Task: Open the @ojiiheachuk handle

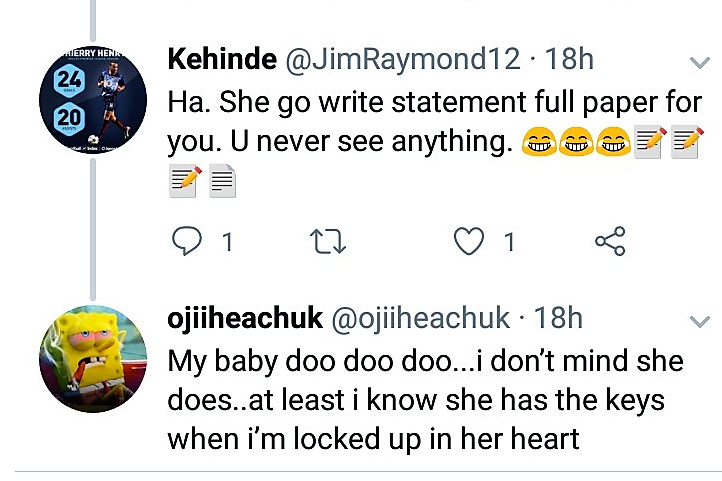Action: click(420, 319)
